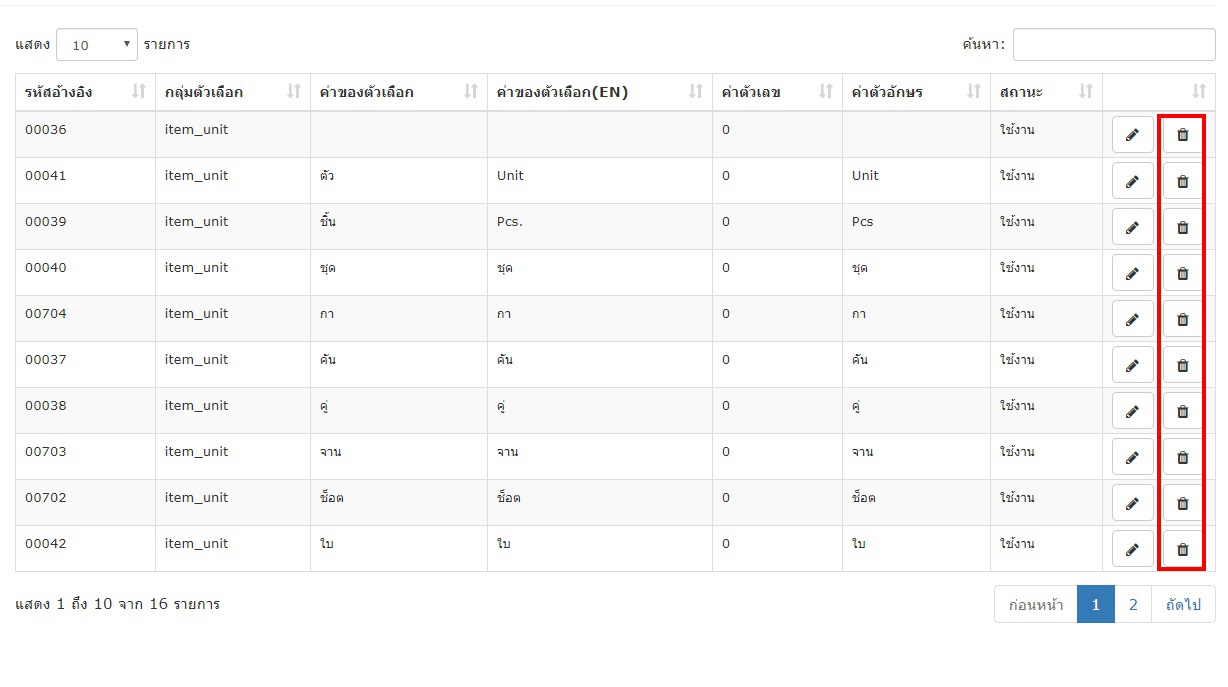The image size is (1228, 687).
Task: Edit row 00036 with pencil icon
Action: pyautogui.click(x=1132, y=135)
